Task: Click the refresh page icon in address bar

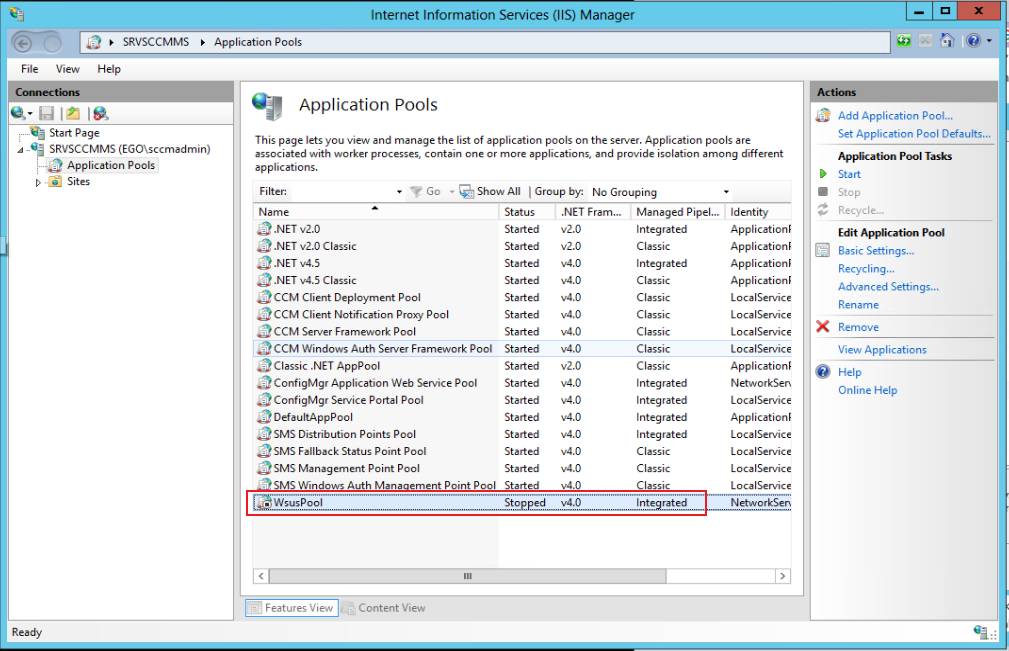Action: pyautogui.click(x=904, y=41)
